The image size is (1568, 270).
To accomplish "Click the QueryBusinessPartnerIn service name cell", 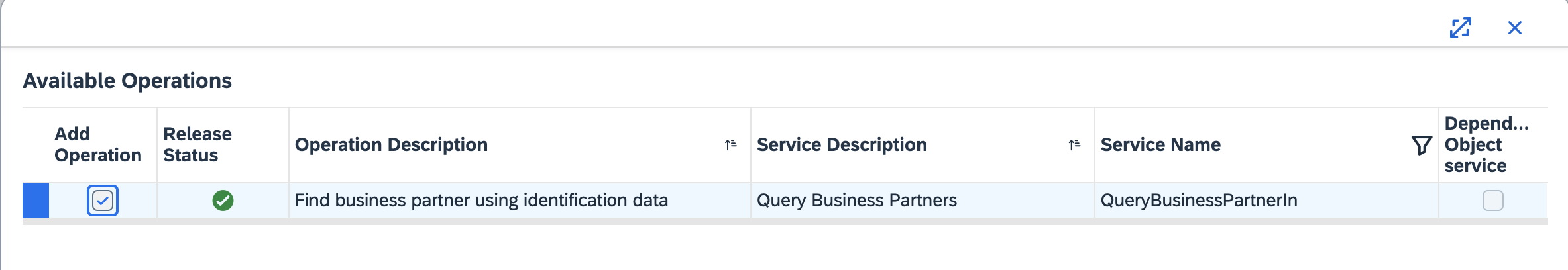I will (1198, 201).
